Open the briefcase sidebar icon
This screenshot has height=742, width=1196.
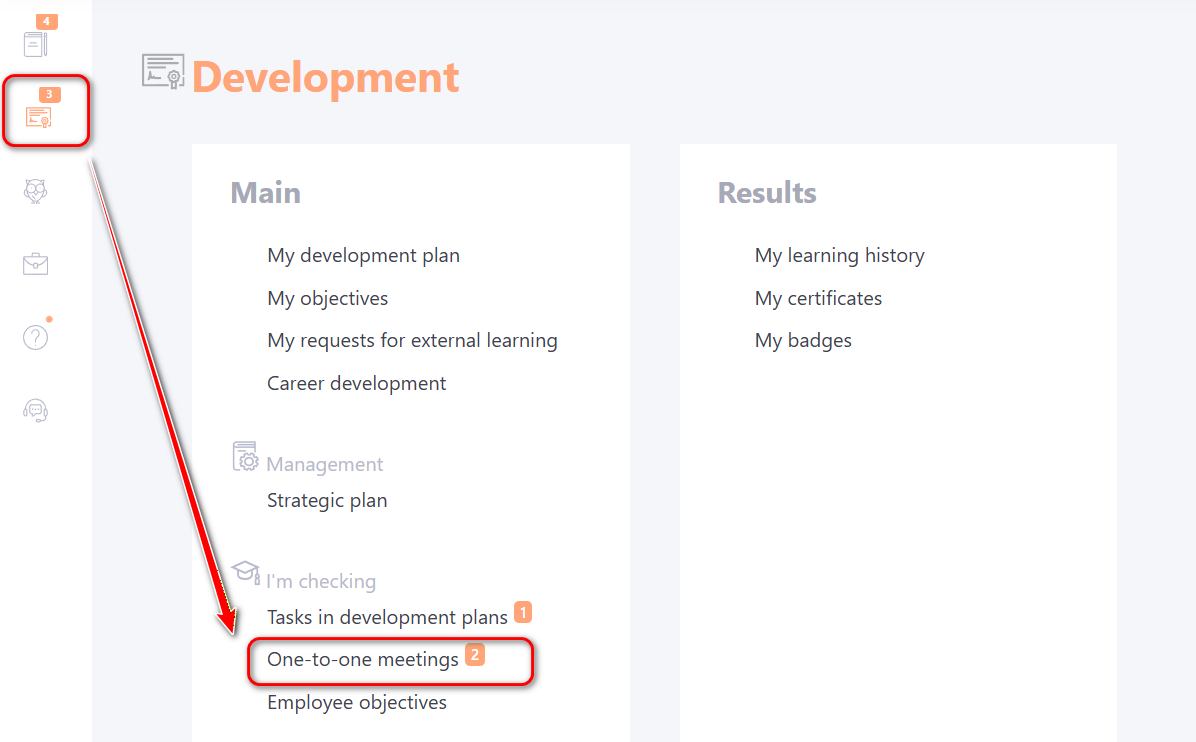pyautogui.click(x=36, y=264)
